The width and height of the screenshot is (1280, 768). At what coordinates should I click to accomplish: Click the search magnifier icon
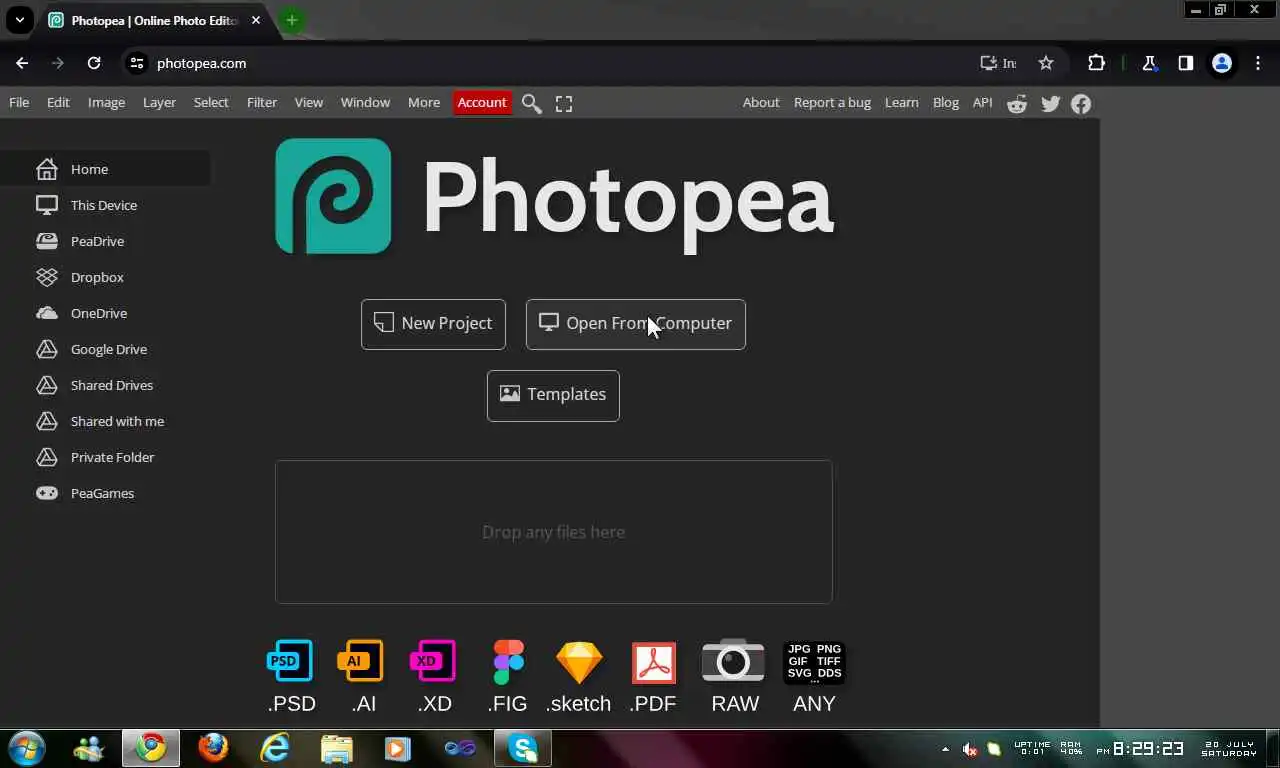(x=532, y=103)
